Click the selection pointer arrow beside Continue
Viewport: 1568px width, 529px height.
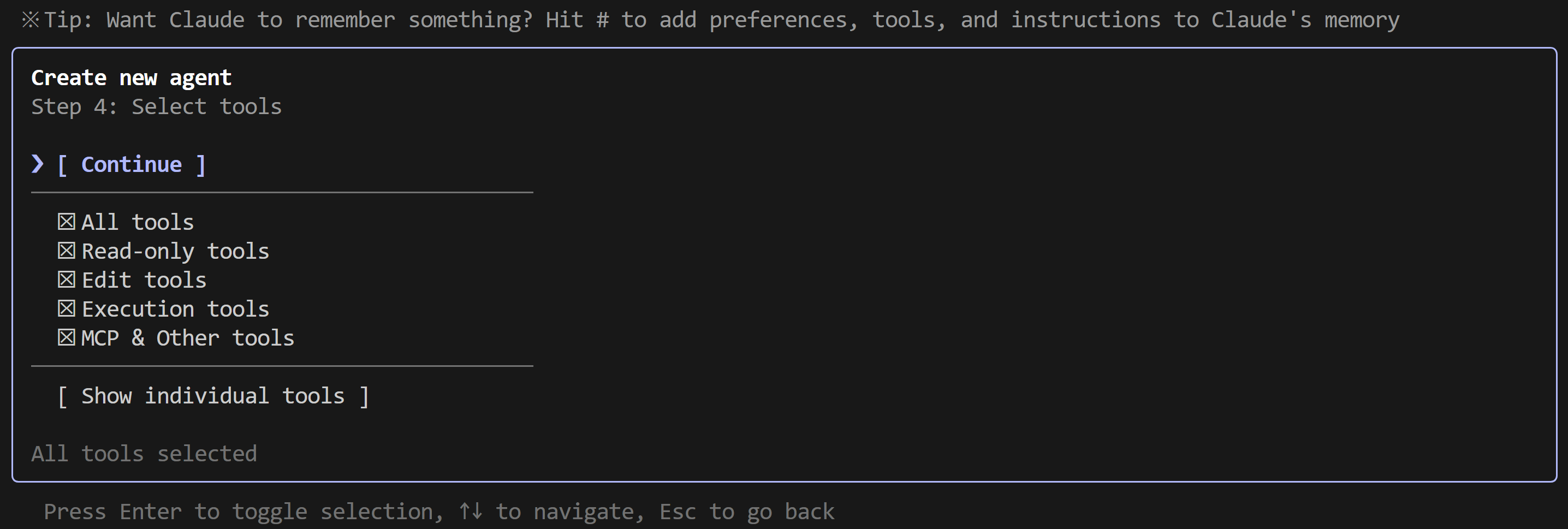pyautogui.click(x=38, y=164)
